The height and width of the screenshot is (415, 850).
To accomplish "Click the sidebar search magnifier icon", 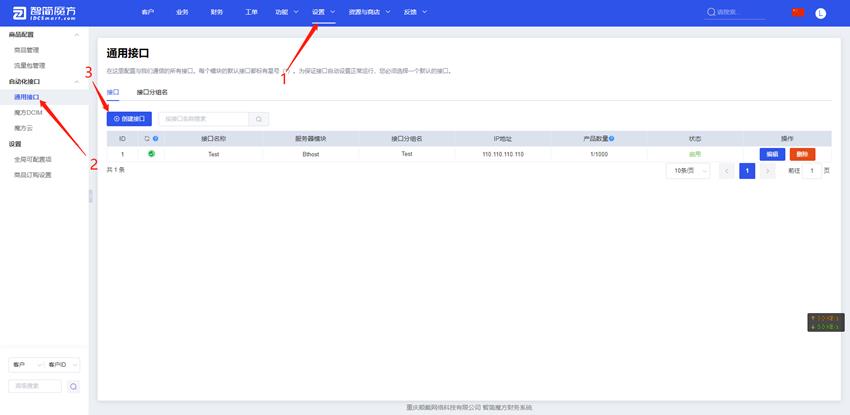I will [x=73, y=386].
